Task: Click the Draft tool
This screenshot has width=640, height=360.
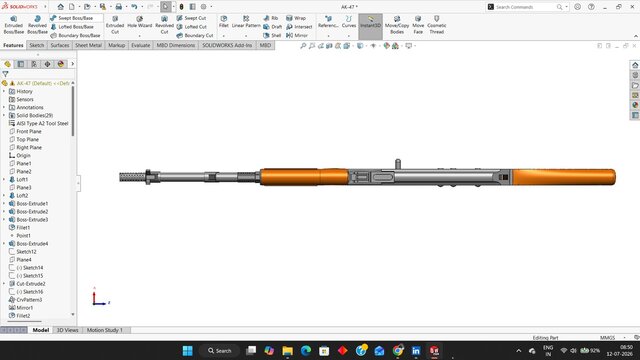Action: pos(272,27)
